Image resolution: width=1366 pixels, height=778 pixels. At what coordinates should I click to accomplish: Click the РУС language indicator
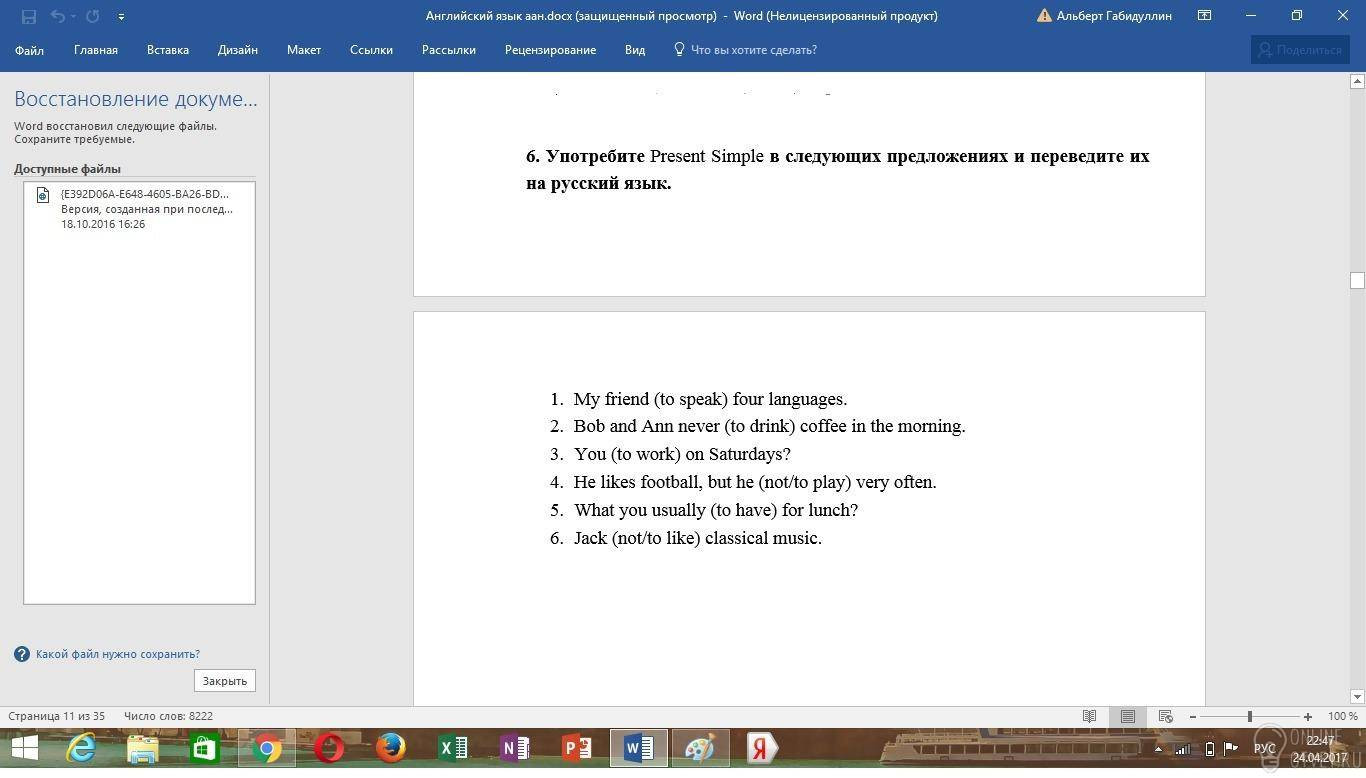[1265, 749]
